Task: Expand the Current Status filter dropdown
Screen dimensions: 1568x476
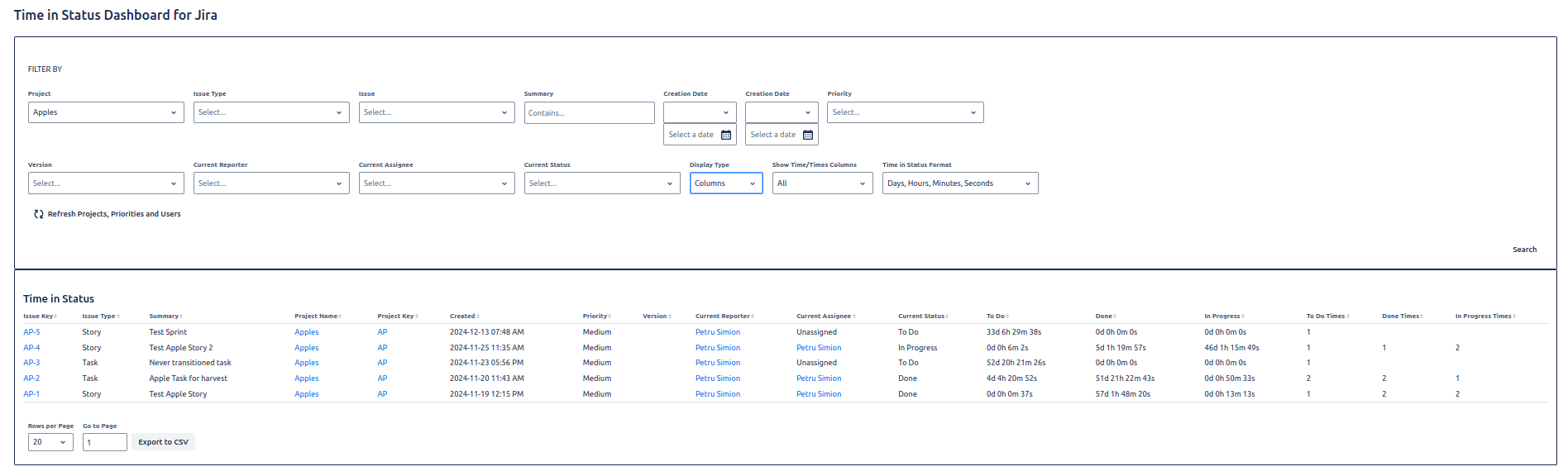Action: [602, 183]
